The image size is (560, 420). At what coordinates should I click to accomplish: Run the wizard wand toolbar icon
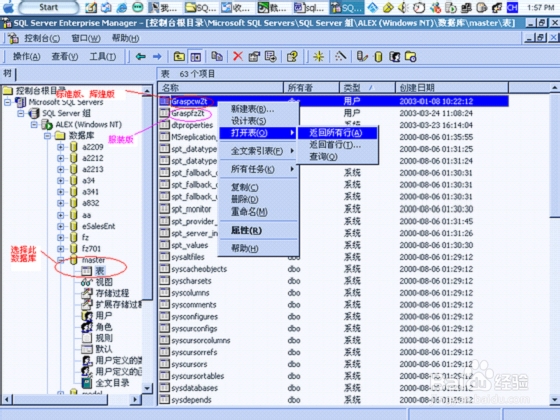(340, 56)
